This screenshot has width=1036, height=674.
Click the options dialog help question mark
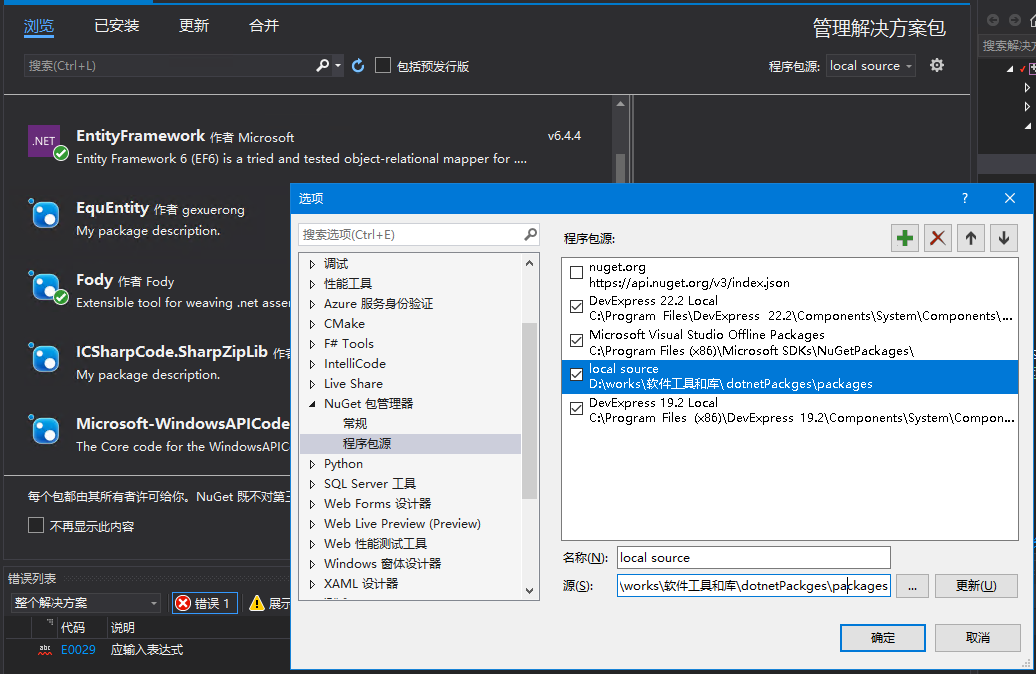click(x=965, y=199)
